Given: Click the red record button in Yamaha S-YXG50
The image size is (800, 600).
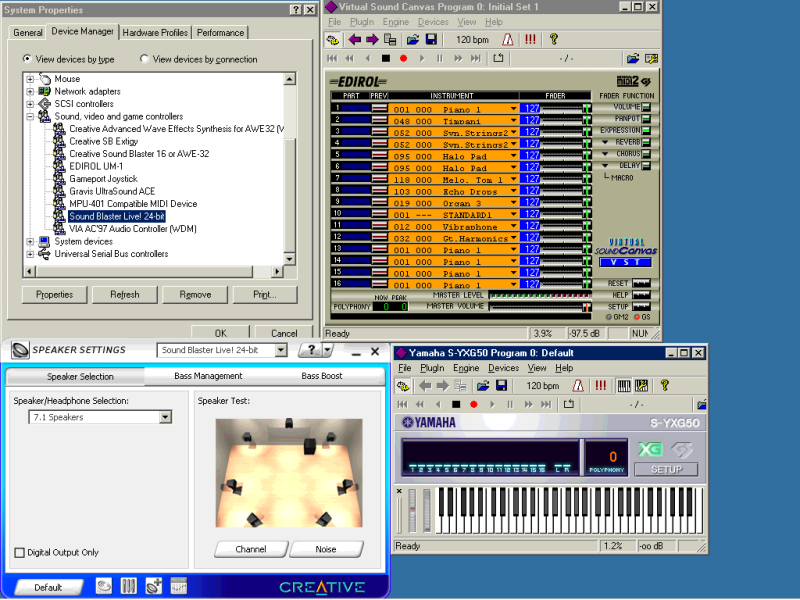Looking at the screenshot, I should (473, 405).
